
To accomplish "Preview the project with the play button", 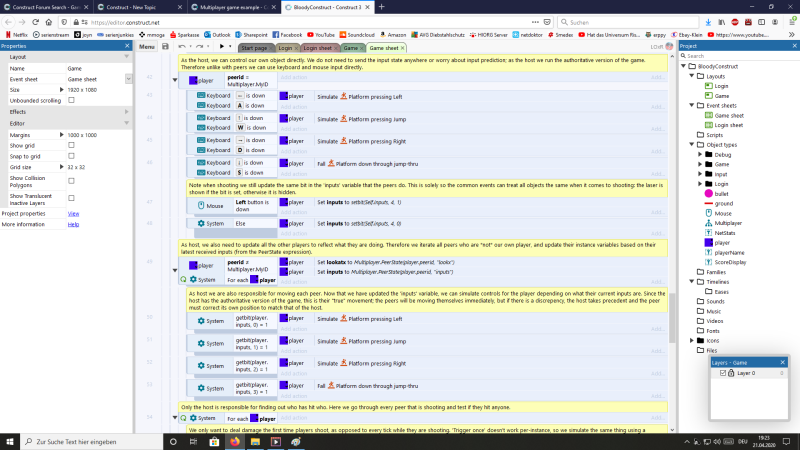I will click(x=221, y=47).
